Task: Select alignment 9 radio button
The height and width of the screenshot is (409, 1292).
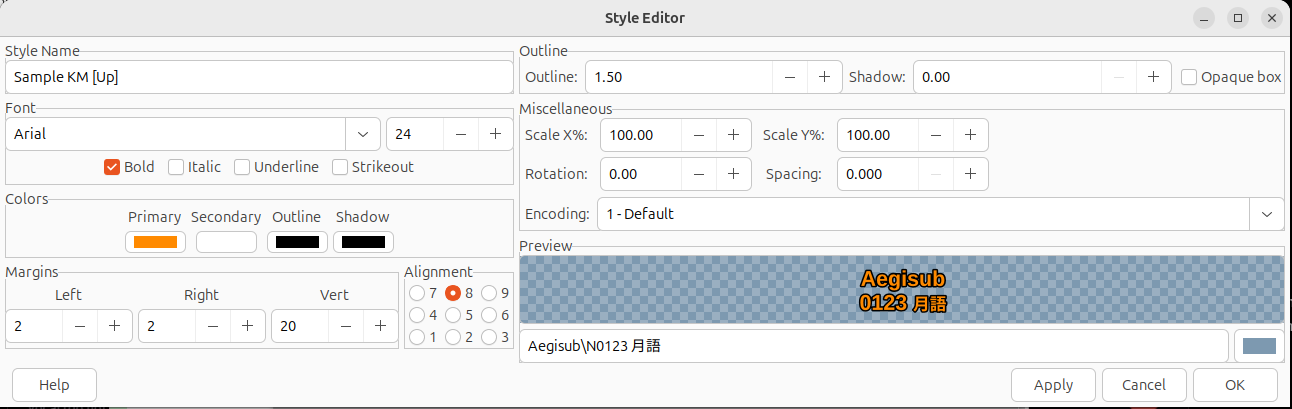Action: [x=489, y=293]
